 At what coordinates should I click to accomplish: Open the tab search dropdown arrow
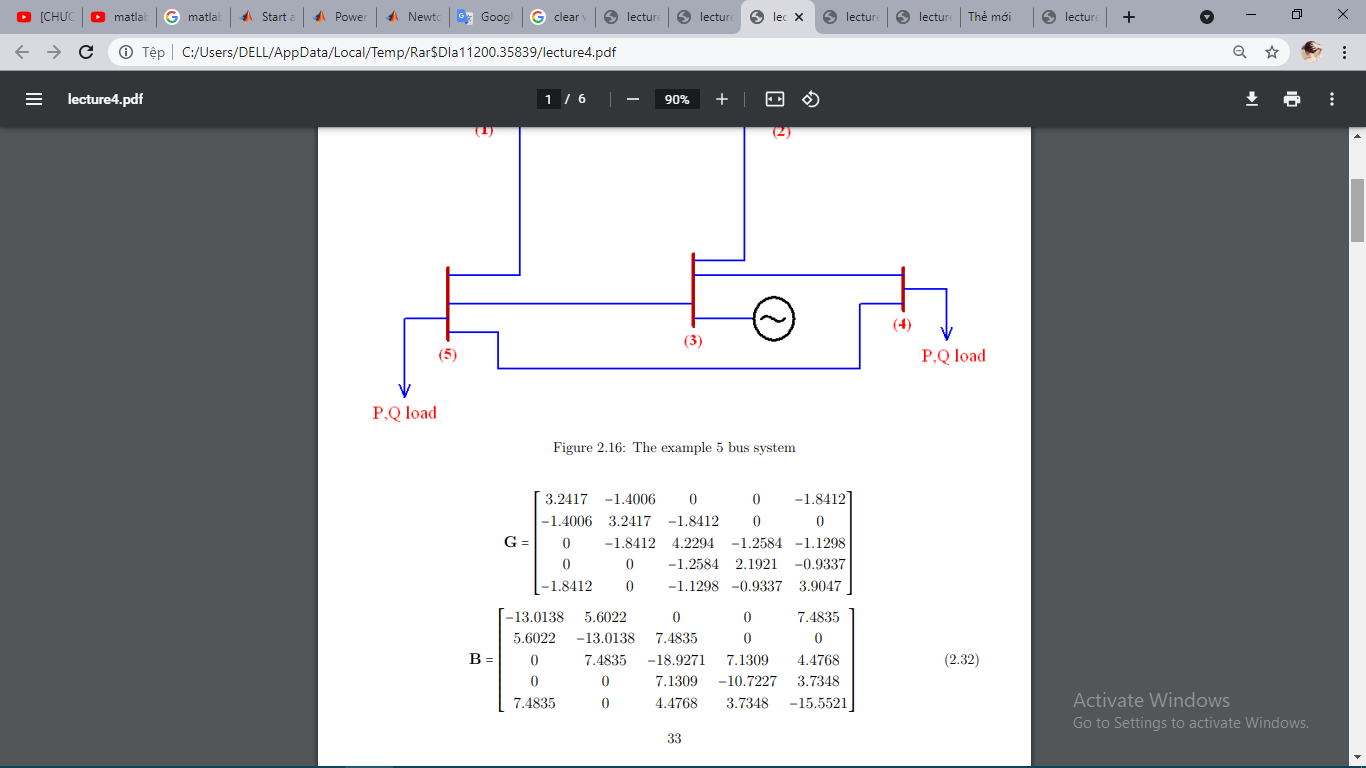pos(1207,17)
